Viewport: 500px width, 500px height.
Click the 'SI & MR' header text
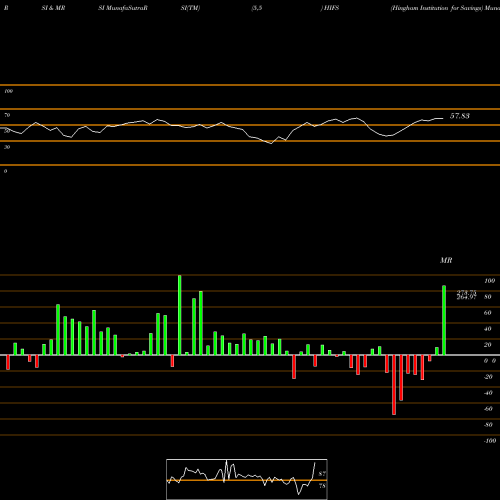[x=53, y=8]
